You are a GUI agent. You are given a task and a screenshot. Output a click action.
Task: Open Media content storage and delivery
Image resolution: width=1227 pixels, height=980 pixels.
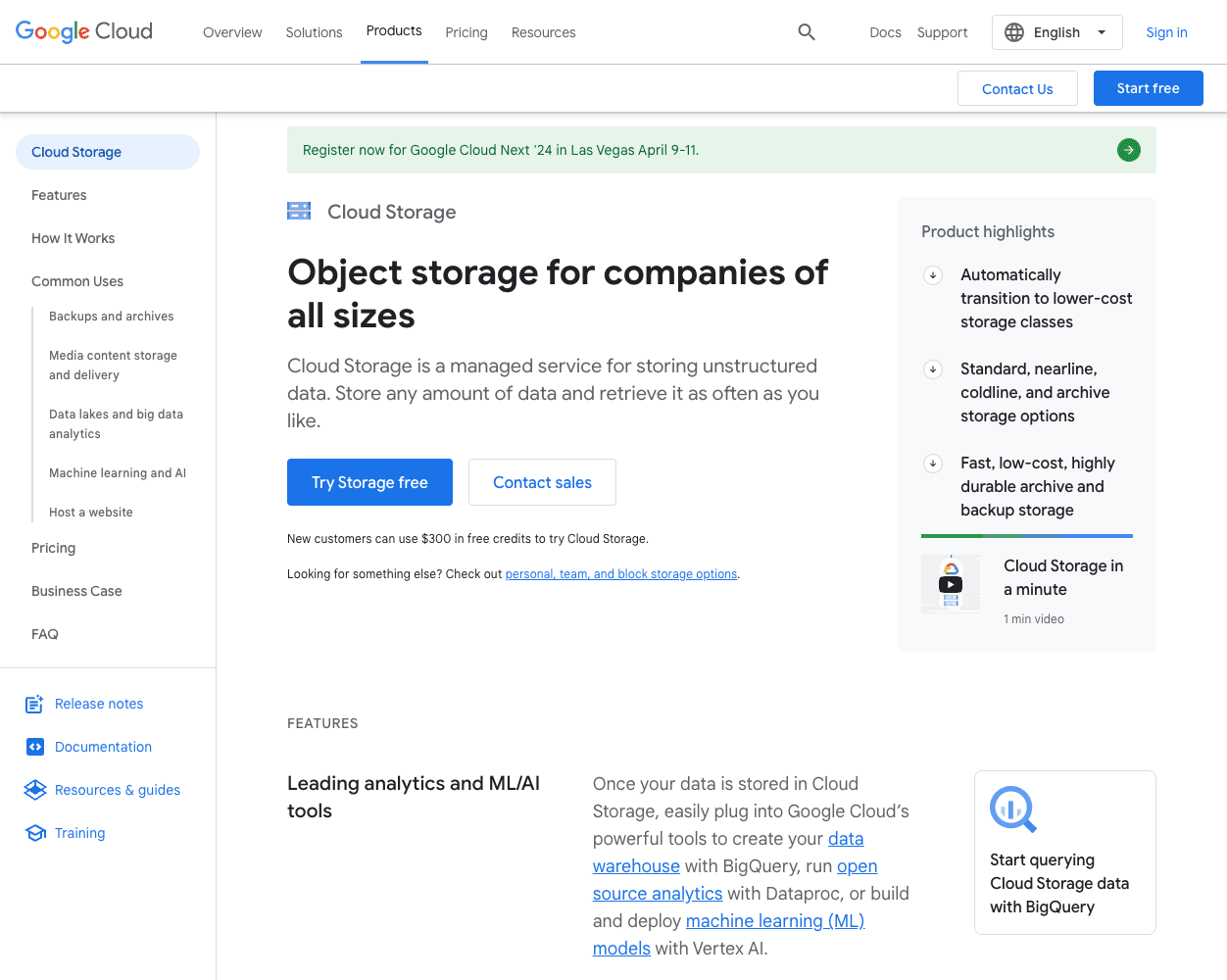pyautogui.click(x=114, y=366)
